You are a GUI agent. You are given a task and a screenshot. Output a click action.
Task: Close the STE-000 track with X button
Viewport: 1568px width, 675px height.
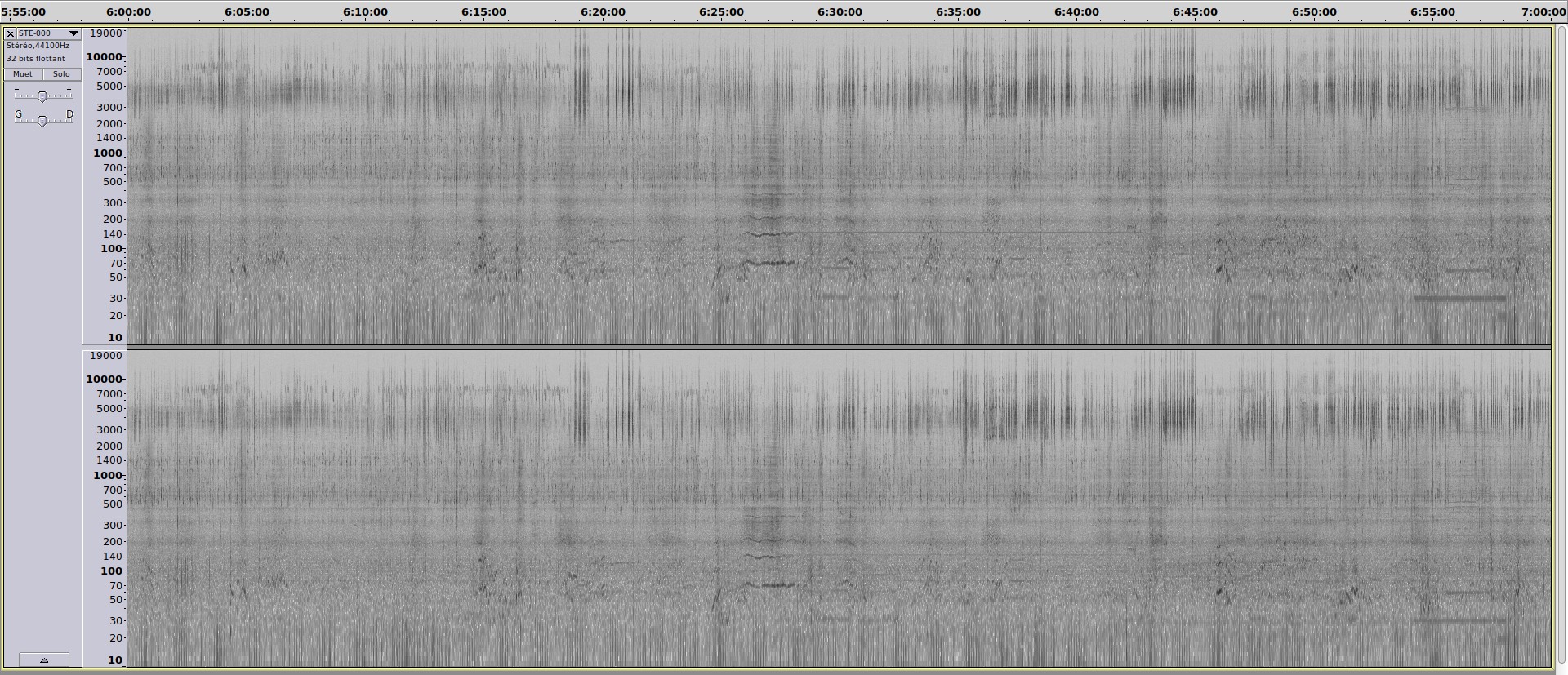(10, 33)
